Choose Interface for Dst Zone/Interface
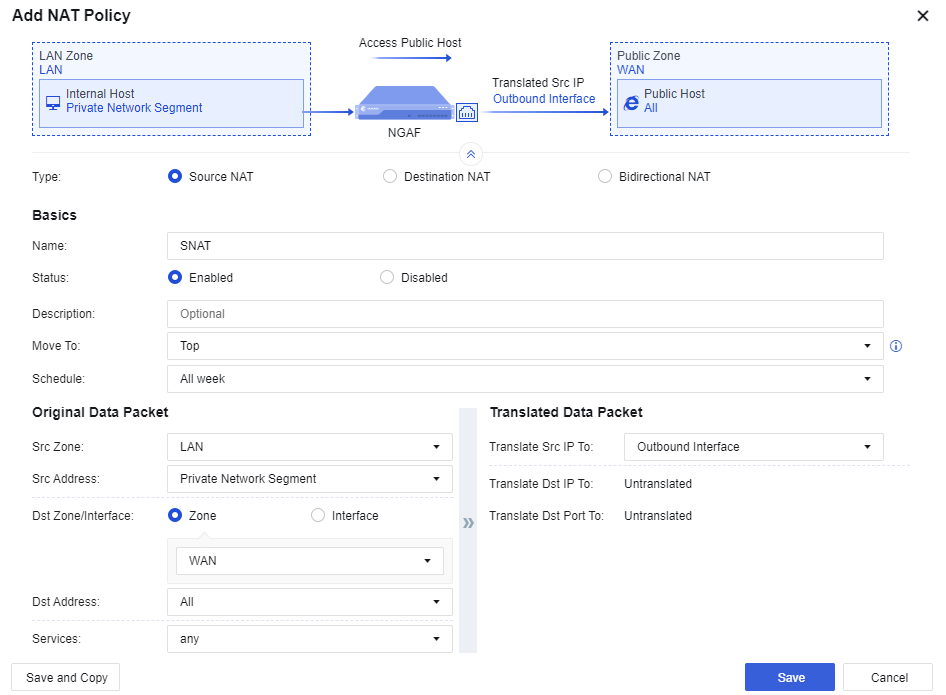This screenshot has width=946, height=695. click(x=318, y=516)
